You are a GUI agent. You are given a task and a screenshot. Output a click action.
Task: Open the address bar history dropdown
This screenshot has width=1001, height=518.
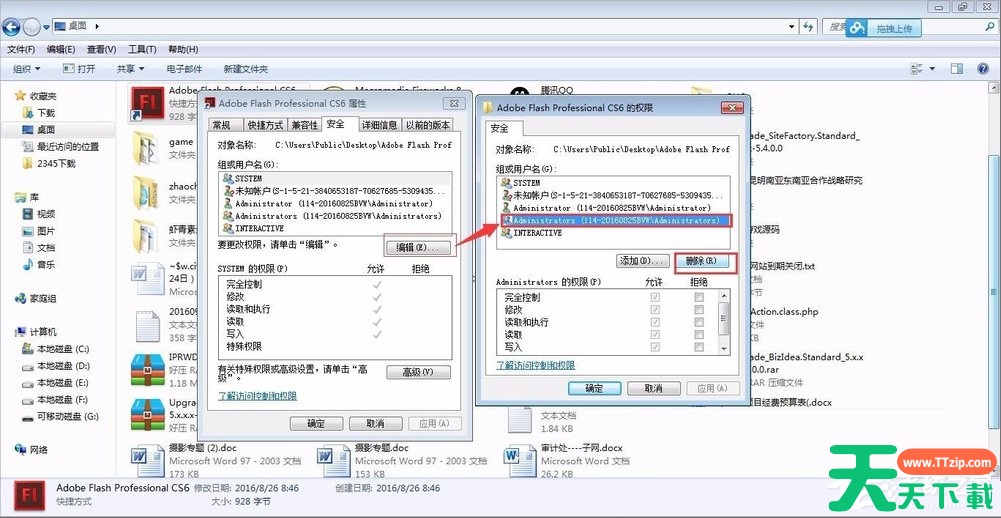pyautogui.click(x=792, y=26)
